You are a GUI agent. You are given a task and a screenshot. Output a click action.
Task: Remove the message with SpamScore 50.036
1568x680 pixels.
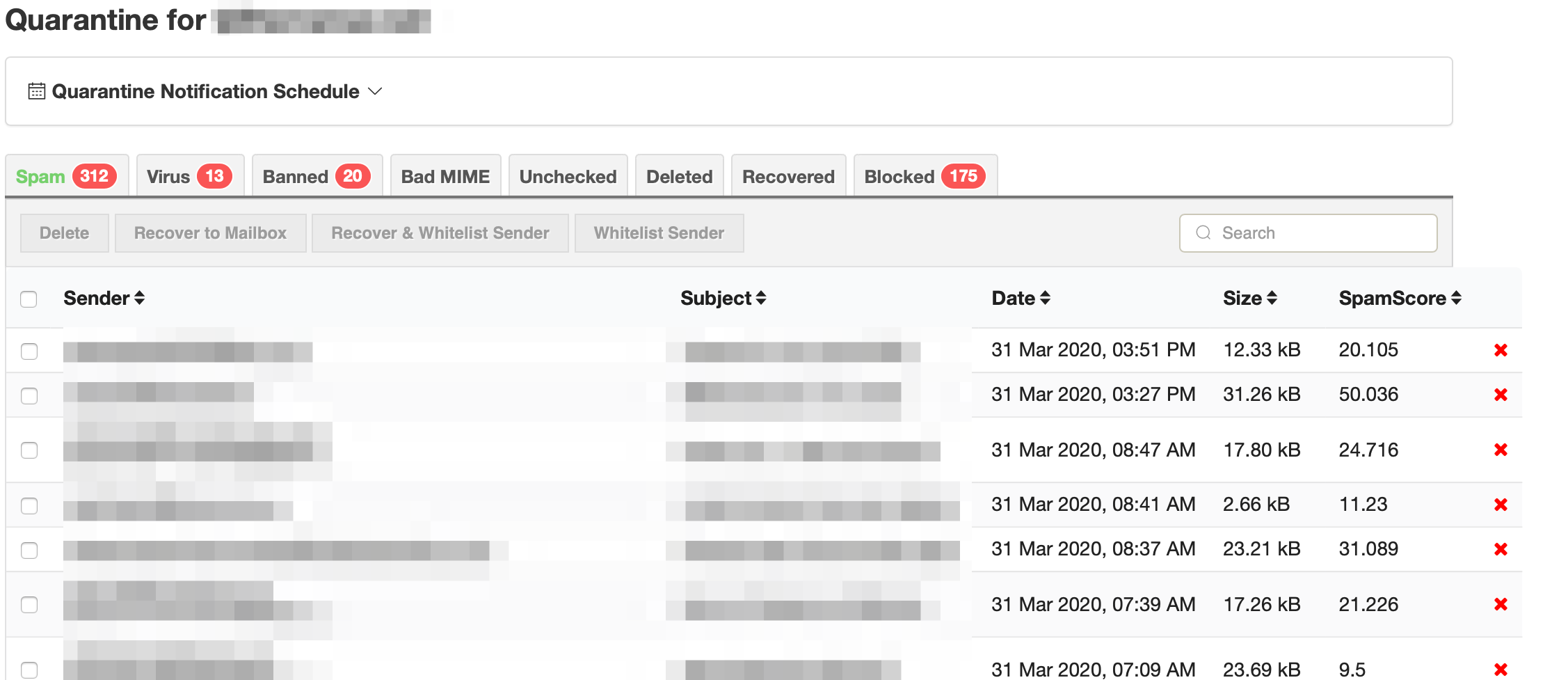tap(1501, 395)
